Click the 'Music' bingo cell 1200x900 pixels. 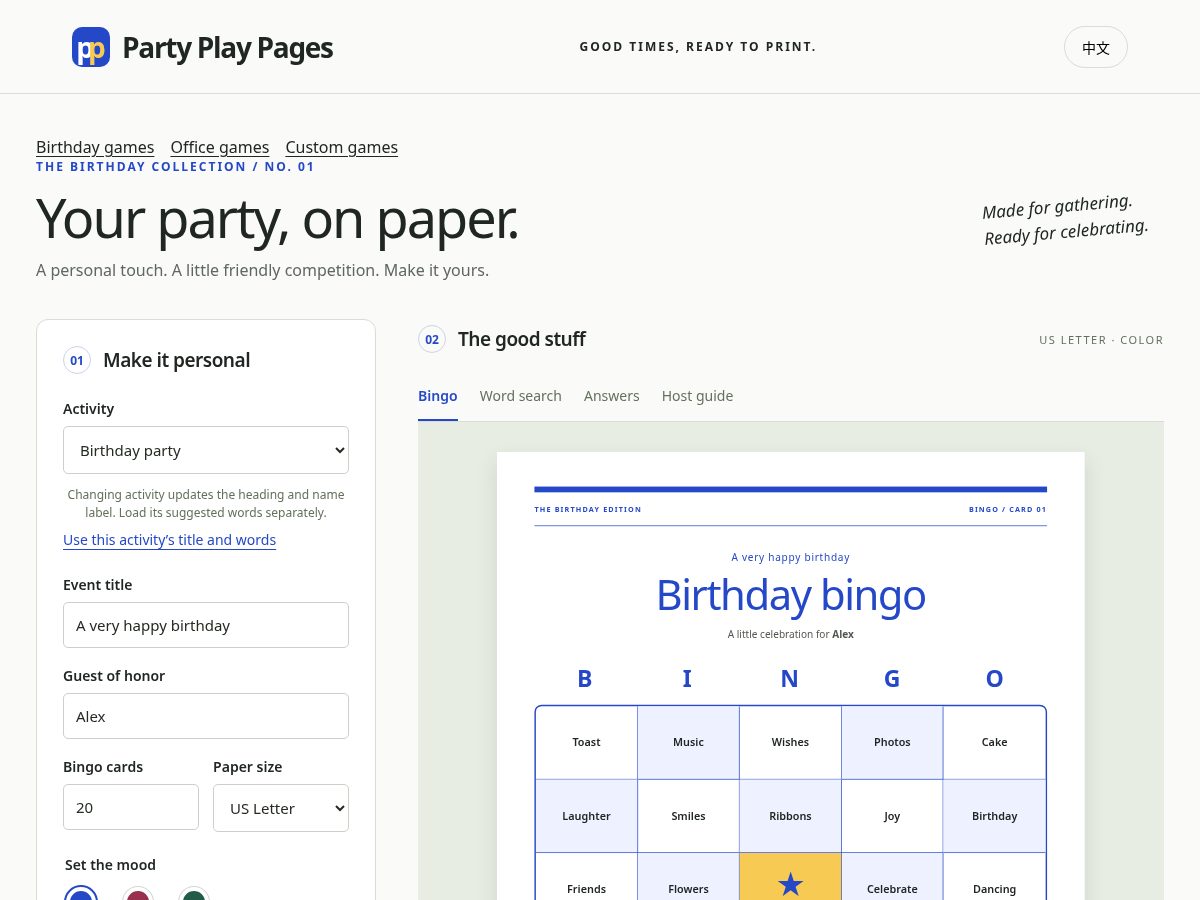pyautogui.click(x=688, y=742)
